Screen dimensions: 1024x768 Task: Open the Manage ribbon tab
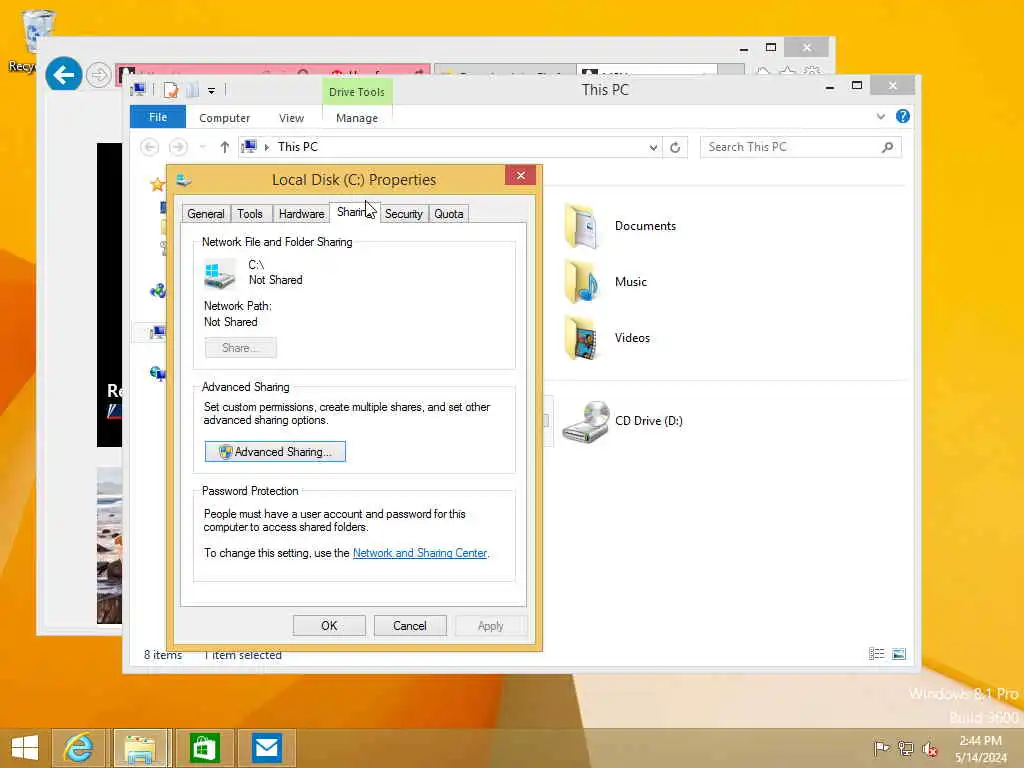pos(357,118)
